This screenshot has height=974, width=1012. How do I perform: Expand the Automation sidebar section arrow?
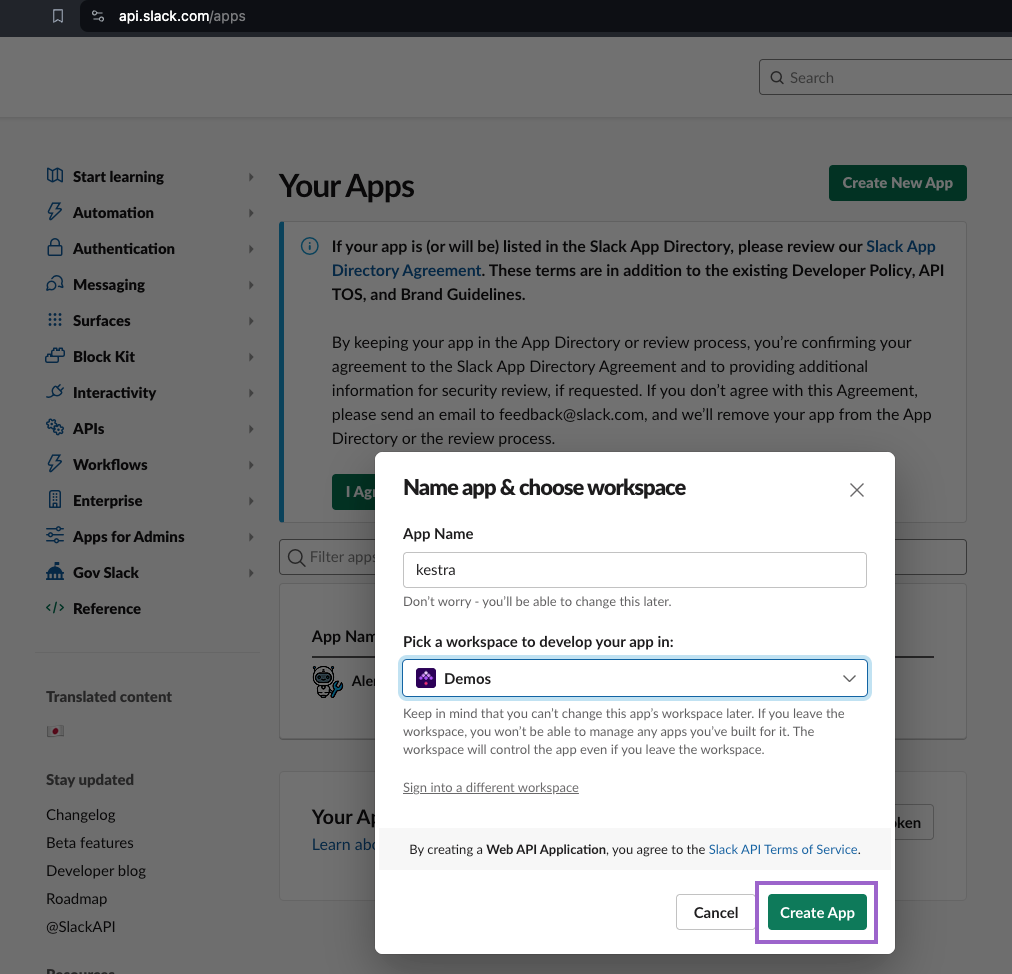(x=251, y=213)
